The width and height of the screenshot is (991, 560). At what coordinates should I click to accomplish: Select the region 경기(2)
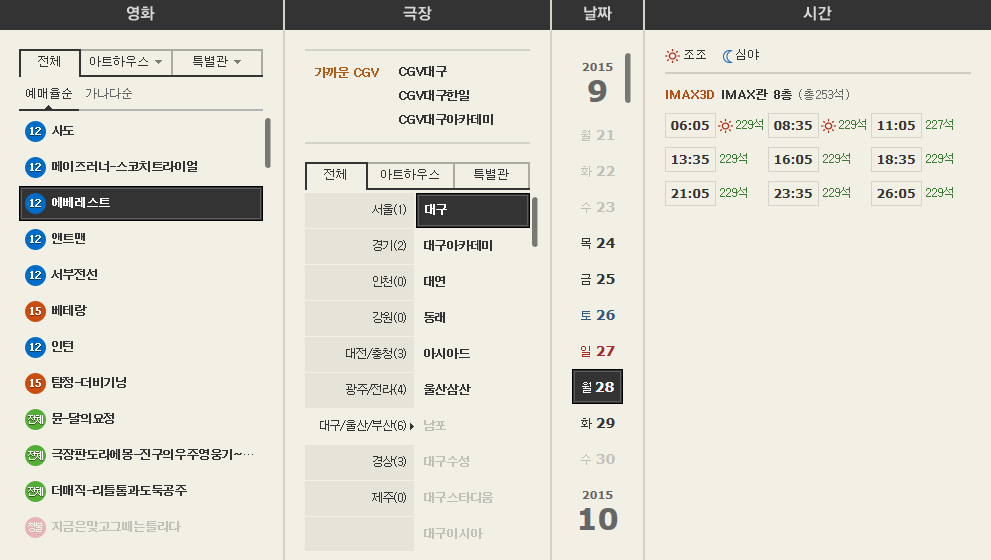pyautogui.click(x=360, y=245)
